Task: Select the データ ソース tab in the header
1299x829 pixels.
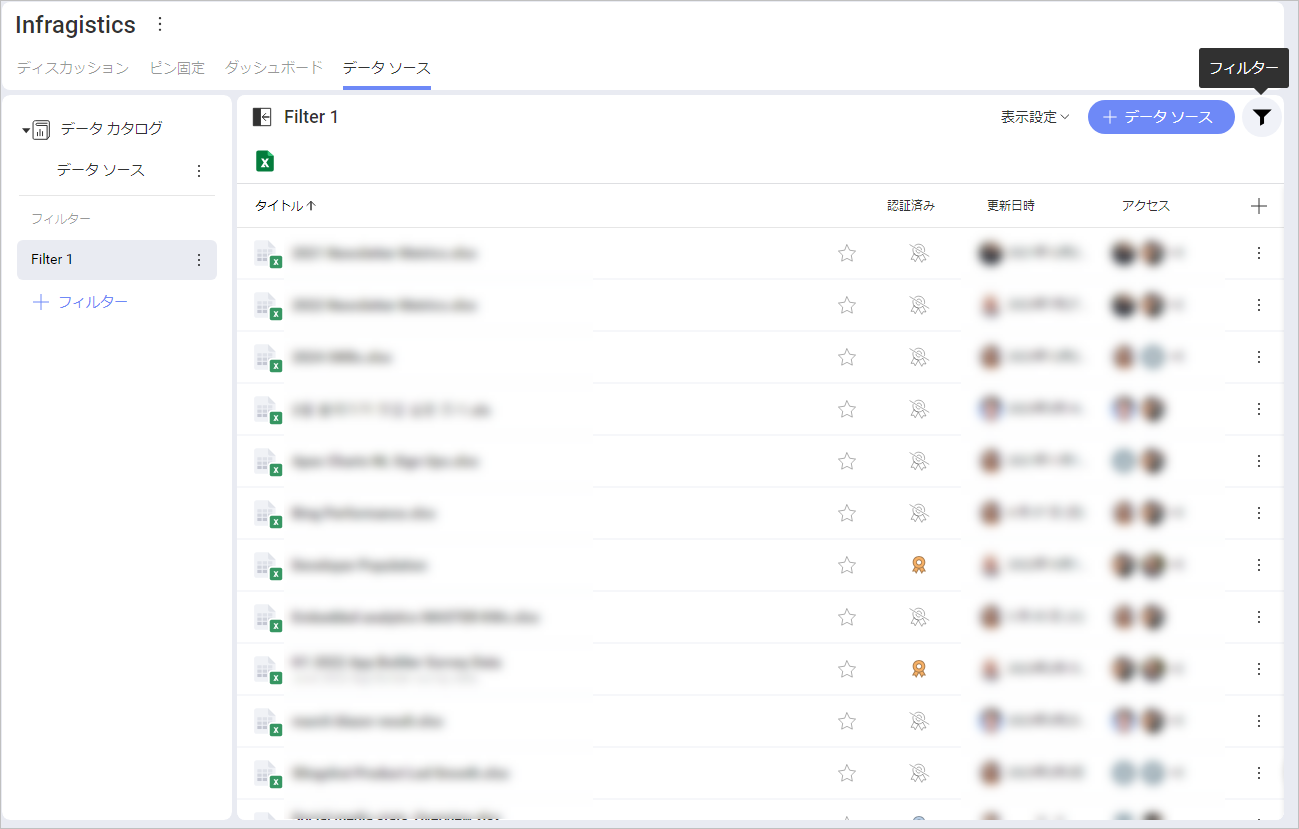Action: pyautogui.click(x=387, y=68)
